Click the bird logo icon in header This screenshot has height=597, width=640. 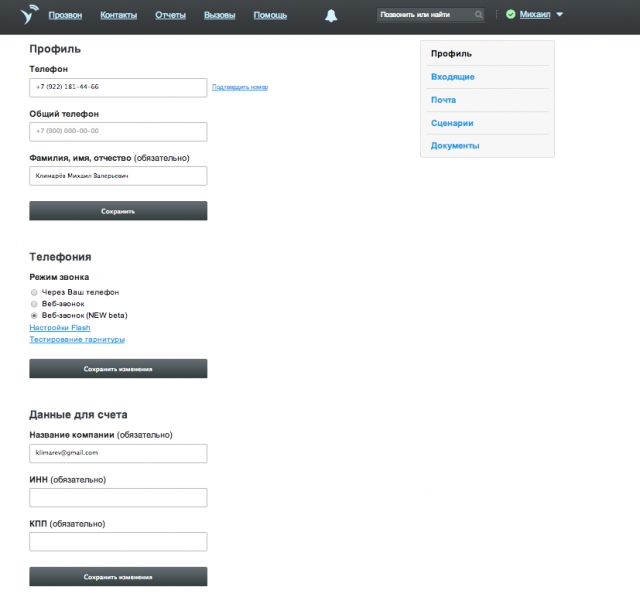[29, 15]
